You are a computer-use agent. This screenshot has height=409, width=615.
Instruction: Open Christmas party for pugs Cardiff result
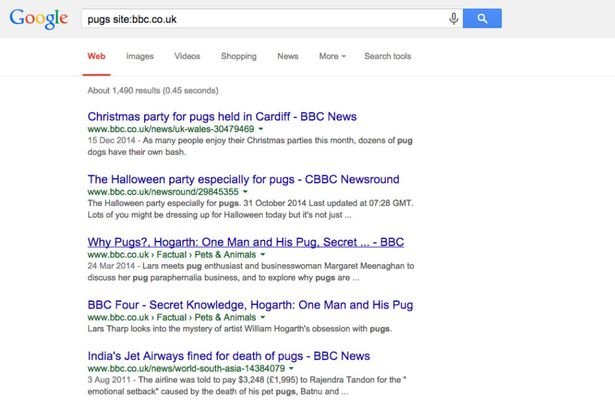pos(222,117)
